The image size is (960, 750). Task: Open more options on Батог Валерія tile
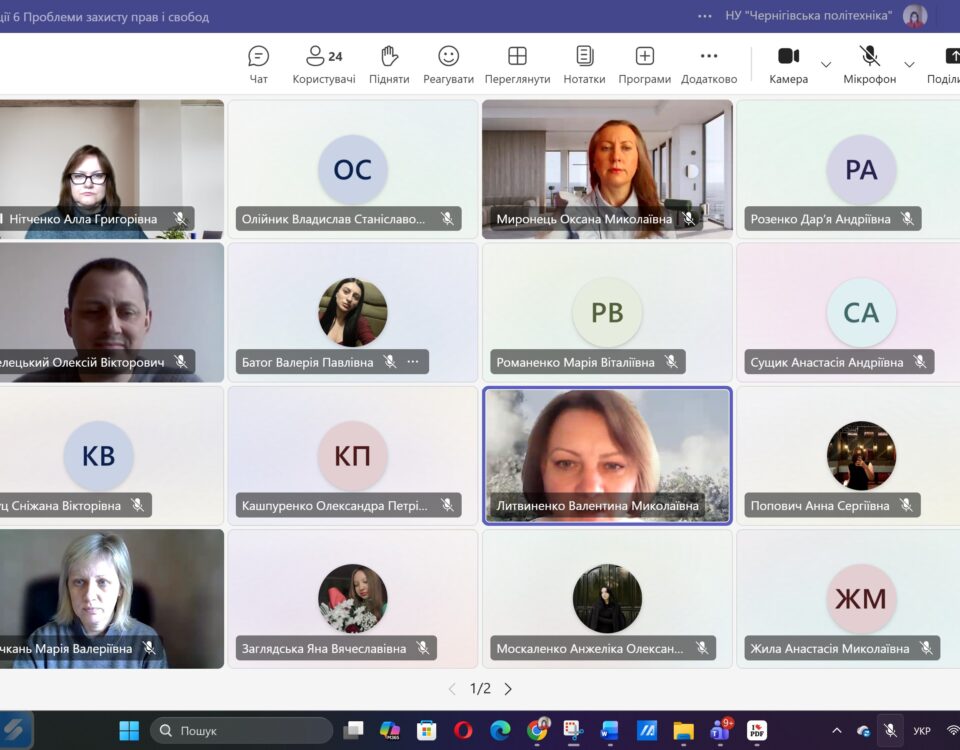tap(413, 362)
